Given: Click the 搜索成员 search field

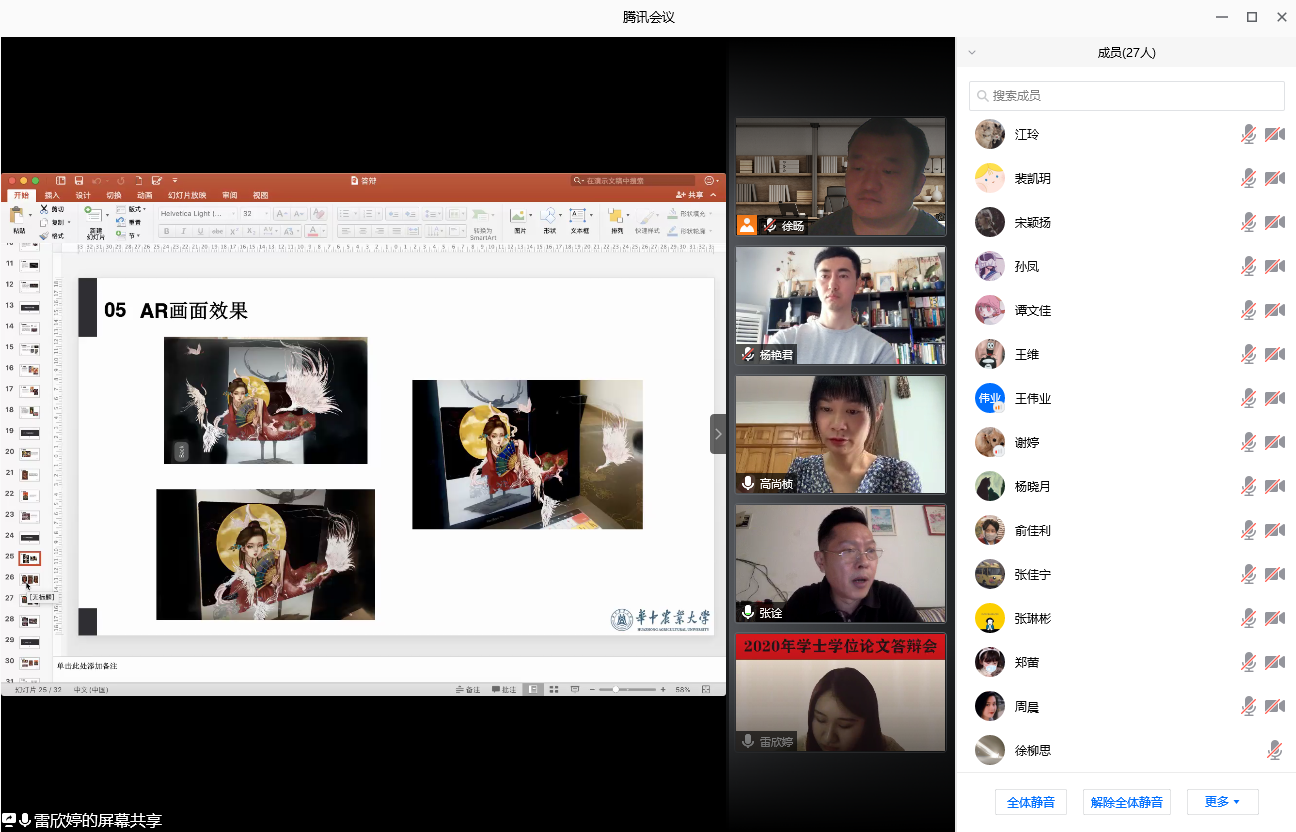Looking at the screenshot, I should point(1127,96).
